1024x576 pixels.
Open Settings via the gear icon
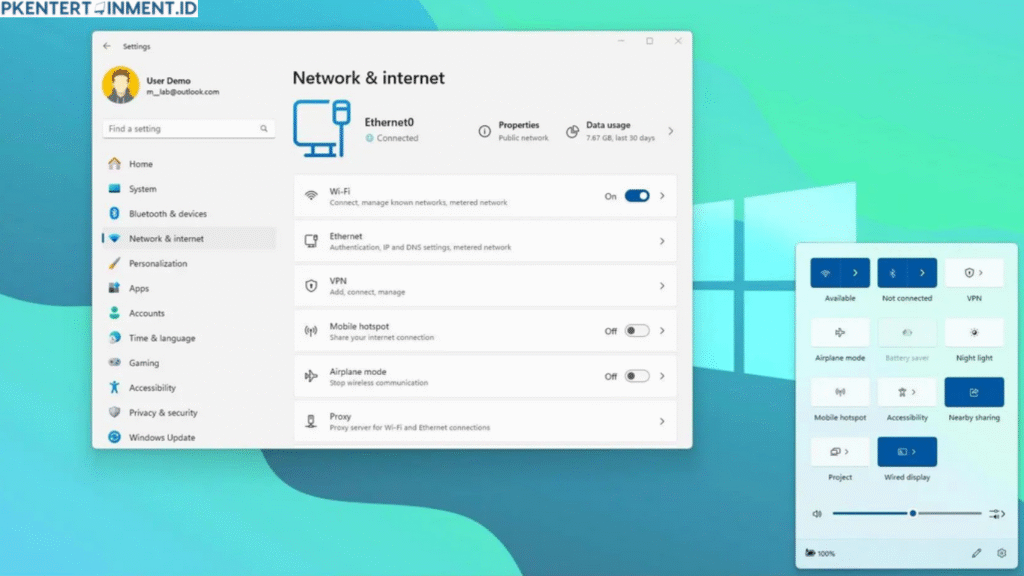(1001, 552)
